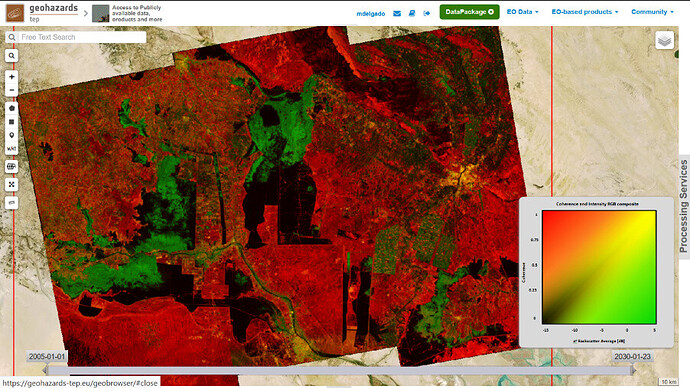Click the sign-out arrow icon

[x=426, y=13]
